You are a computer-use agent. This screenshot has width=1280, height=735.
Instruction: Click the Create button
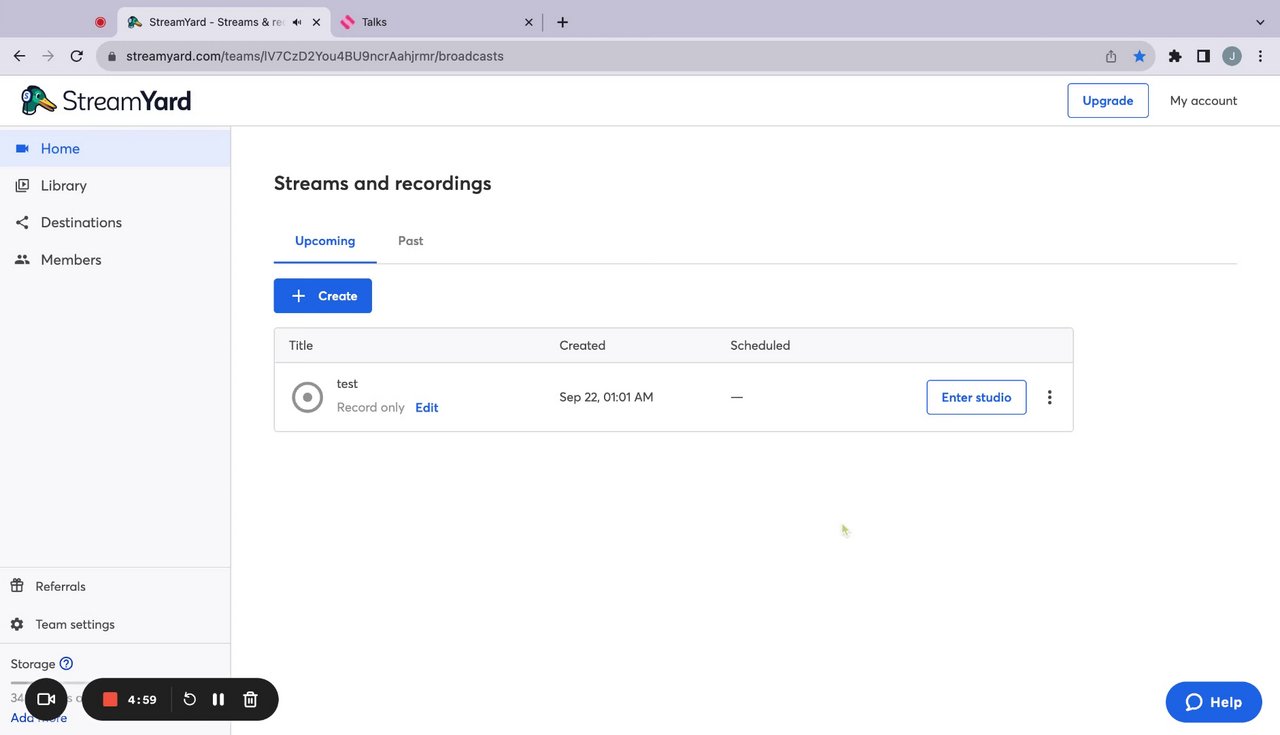[323, 296]
